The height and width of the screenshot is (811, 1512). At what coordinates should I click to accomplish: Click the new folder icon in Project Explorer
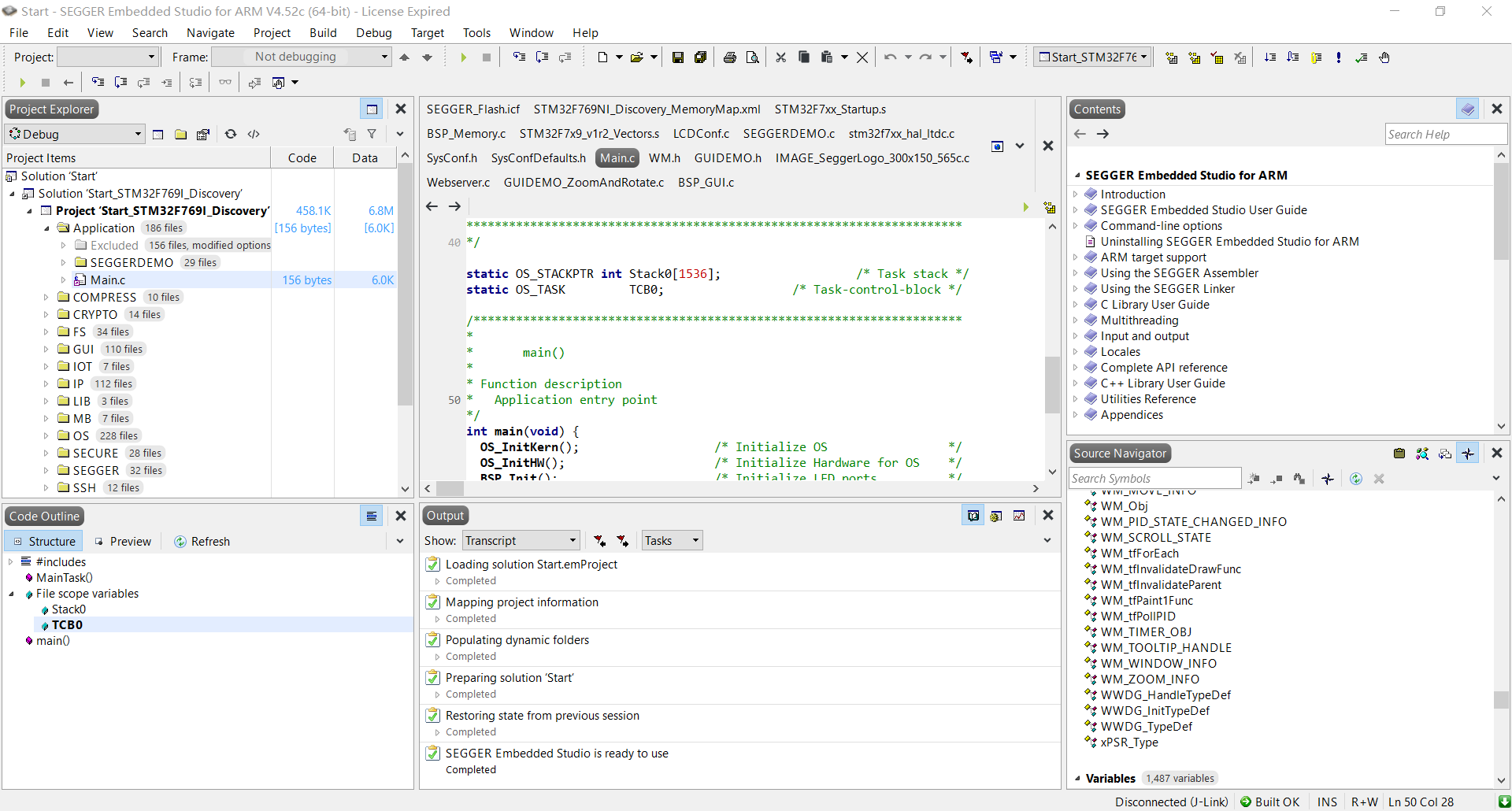click(x=180, y=134)
